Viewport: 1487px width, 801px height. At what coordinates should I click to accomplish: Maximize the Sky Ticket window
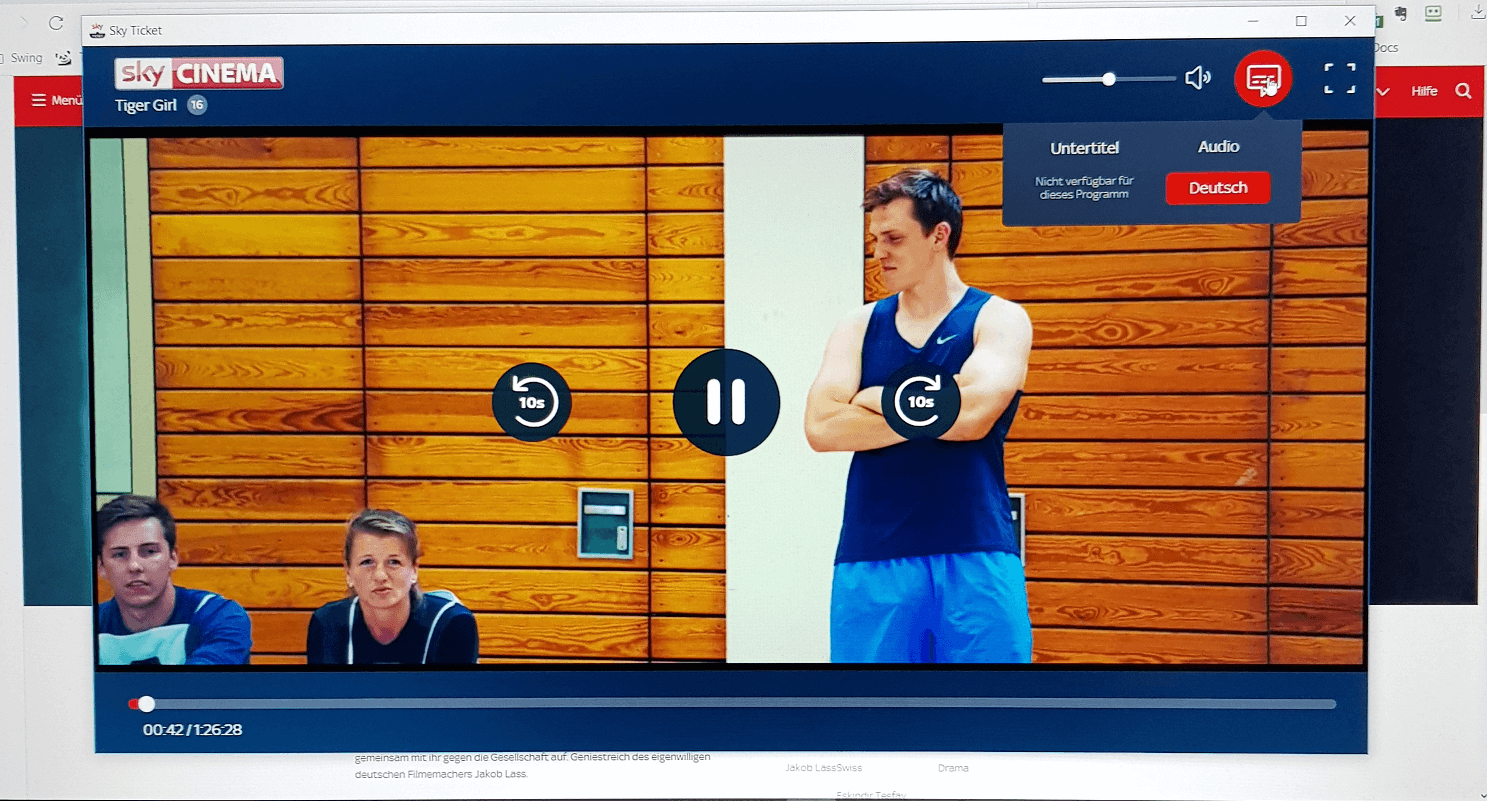(1301, 21)
